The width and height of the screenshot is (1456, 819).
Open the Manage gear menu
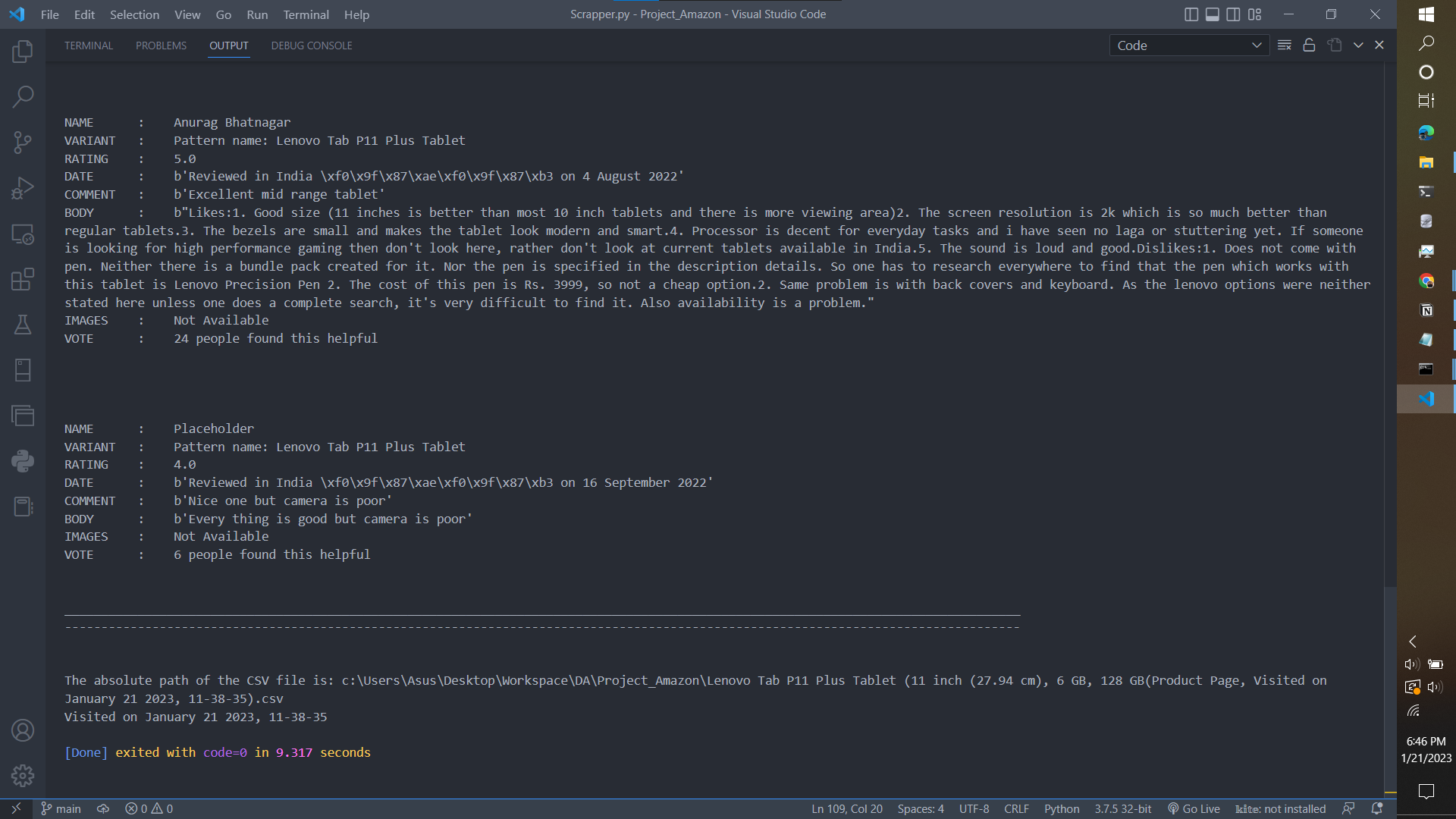(x=23, y=776)
